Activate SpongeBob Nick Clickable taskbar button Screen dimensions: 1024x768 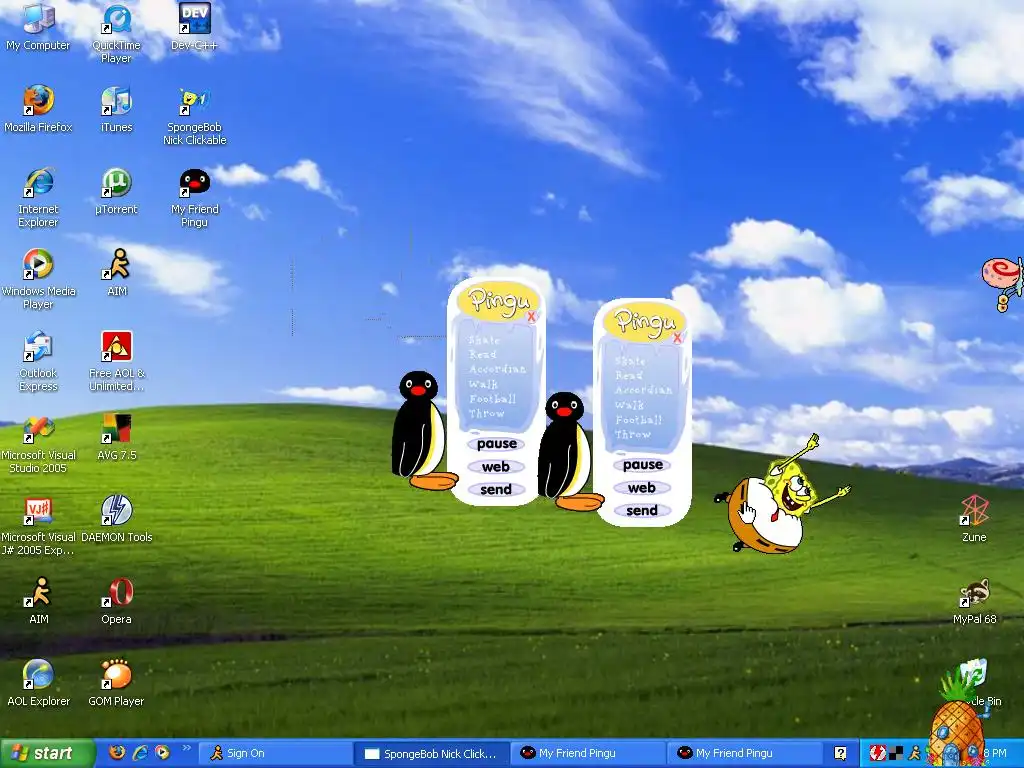(x=431, y=753)
